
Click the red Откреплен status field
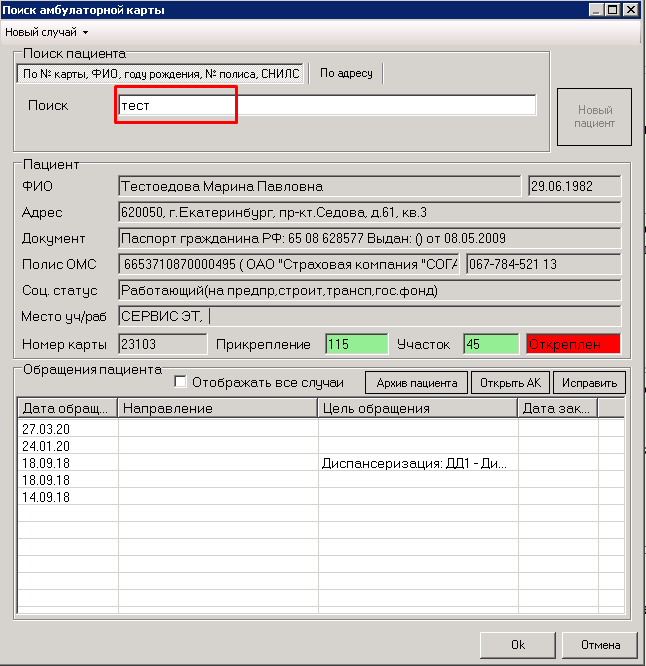(x=573, y=344)
